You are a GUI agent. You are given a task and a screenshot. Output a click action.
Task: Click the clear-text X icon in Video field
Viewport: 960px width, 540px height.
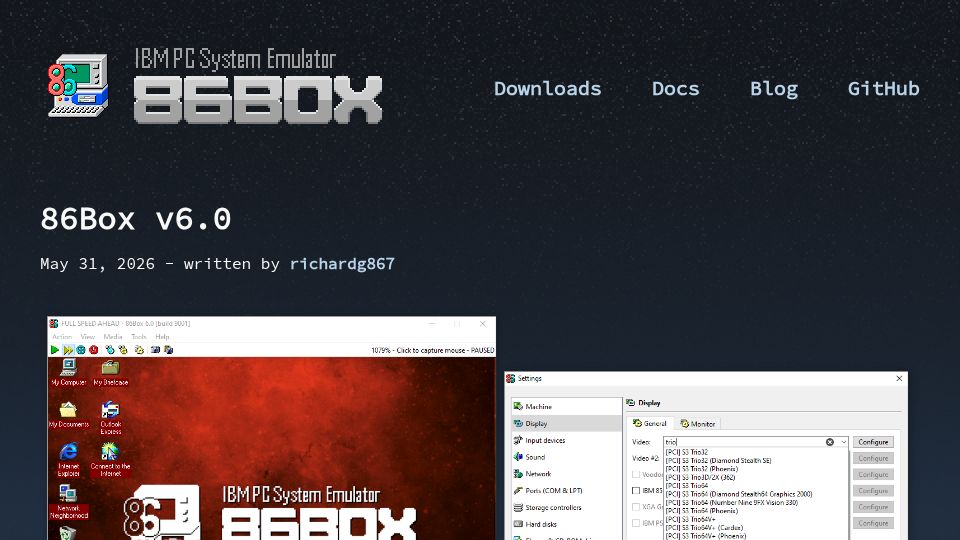[830, 442]
